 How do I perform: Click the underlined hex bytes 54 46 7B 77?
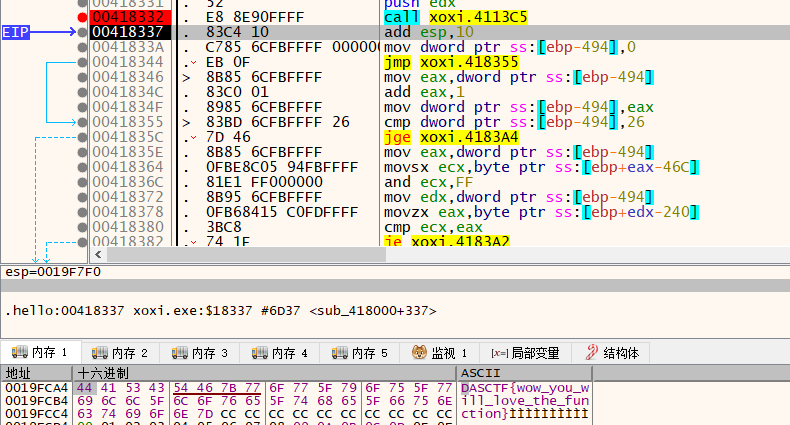[x=217, y=388]
